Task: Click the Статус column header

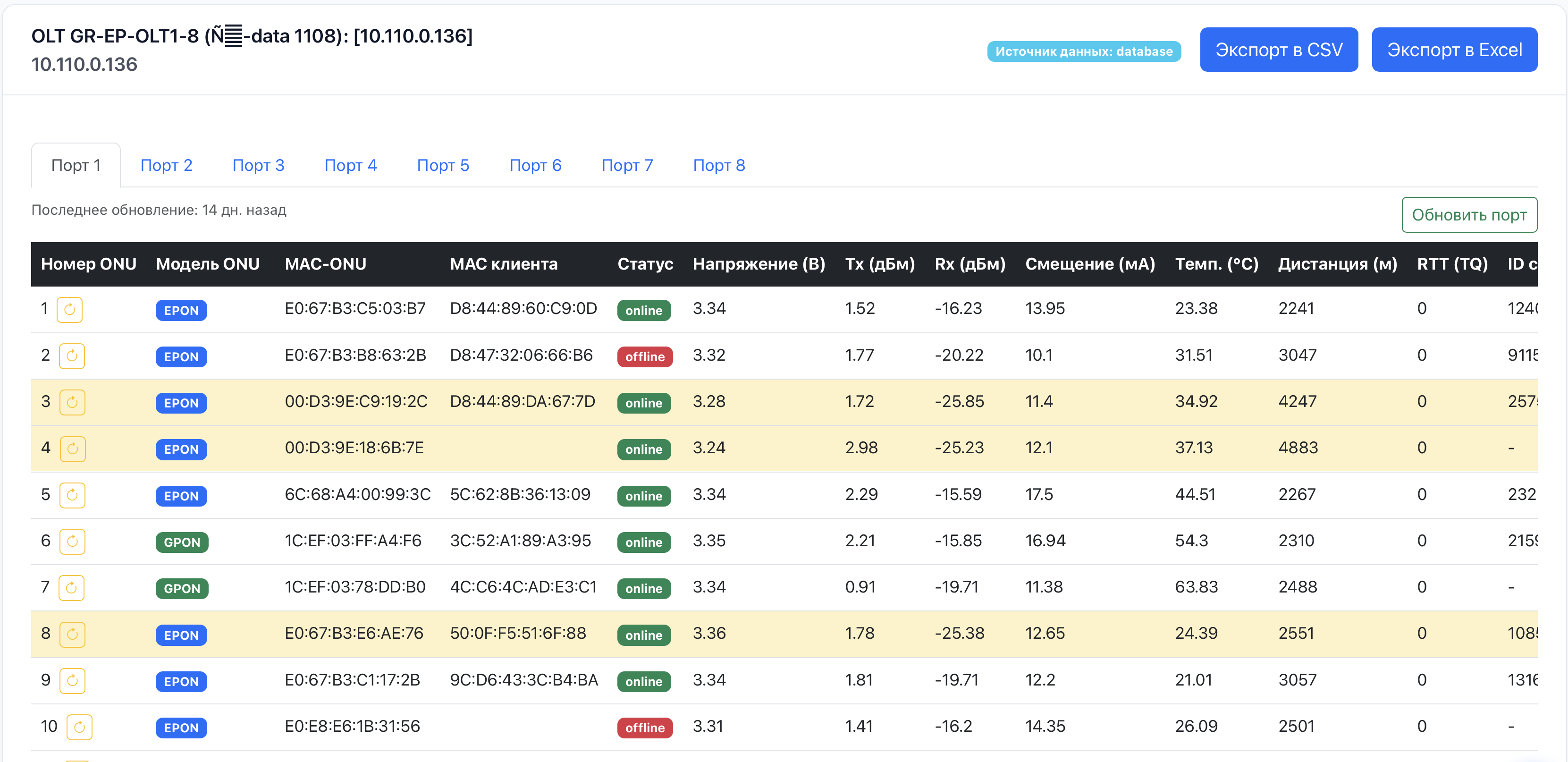Action: point(645,264)
